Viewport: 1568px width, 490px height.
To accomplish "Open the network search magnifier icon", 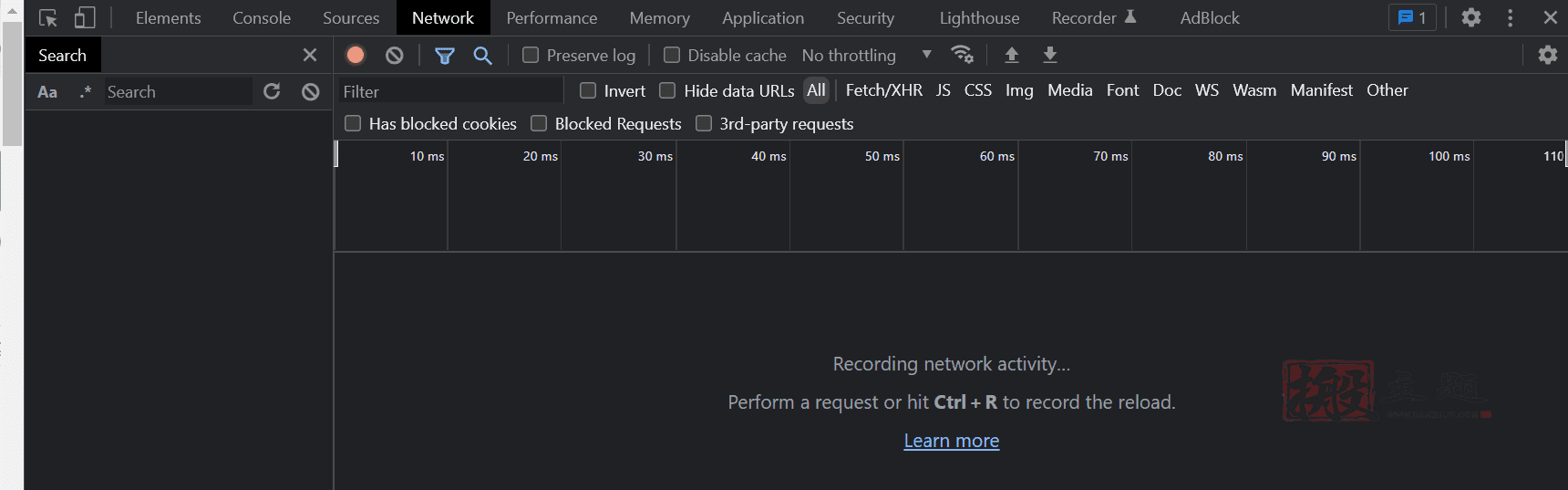I will pos(482,56).
